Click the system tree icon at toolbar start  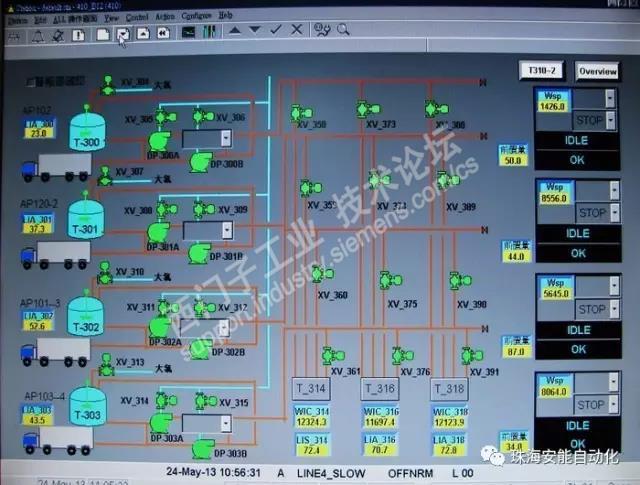coord(14,37)
